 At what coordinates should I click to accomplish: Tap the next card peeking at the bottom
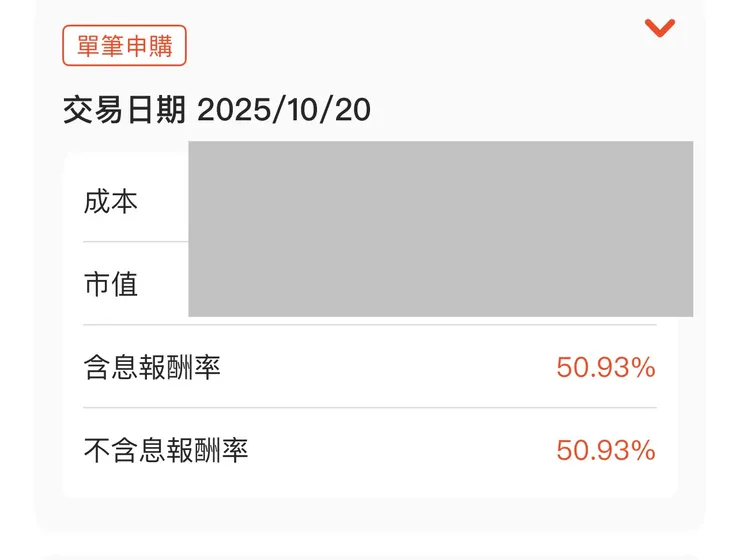[370, 555]
